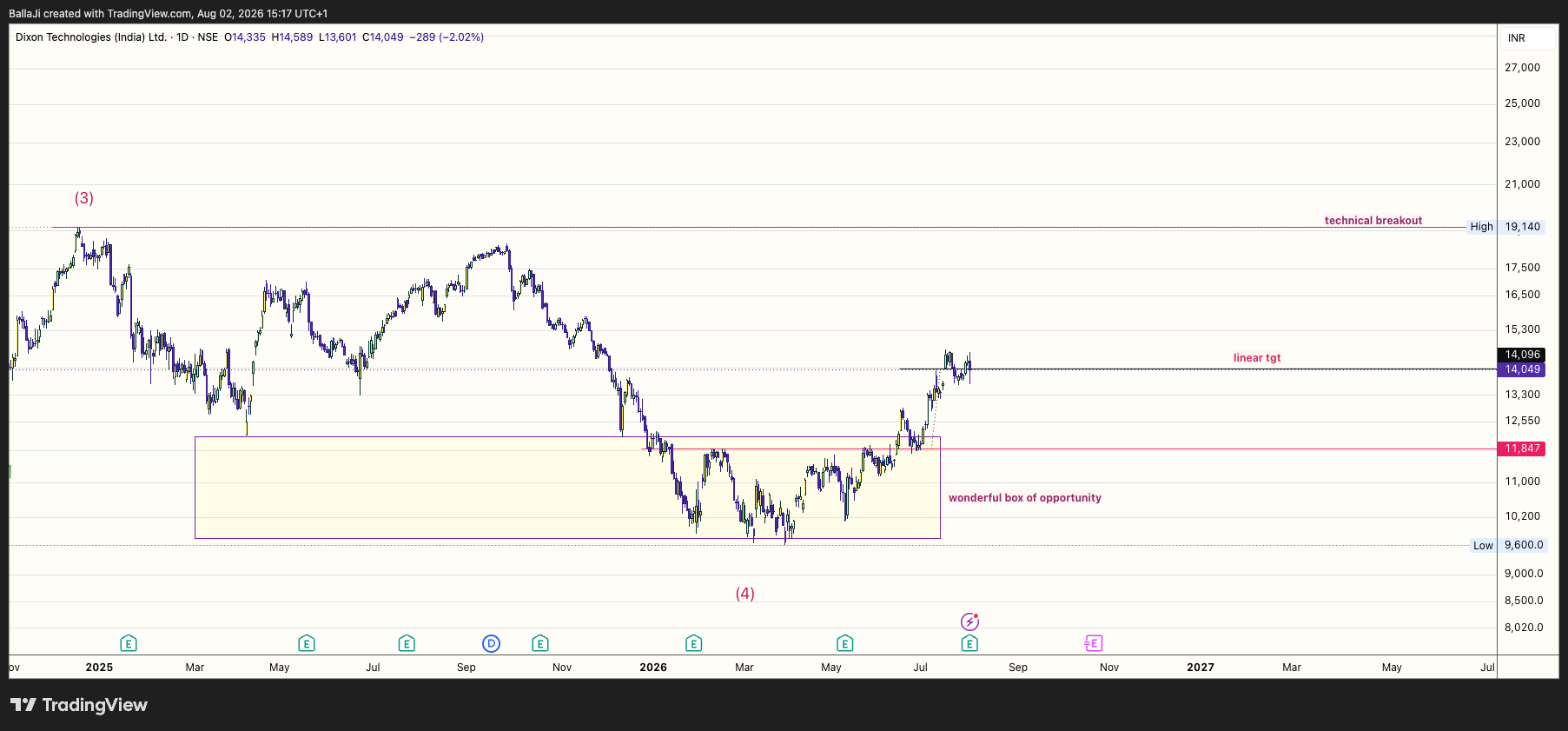Click the BallaJi created with TradingView.com header text
This screenshot has height=731, width=1568.
(x=168, y=14)
